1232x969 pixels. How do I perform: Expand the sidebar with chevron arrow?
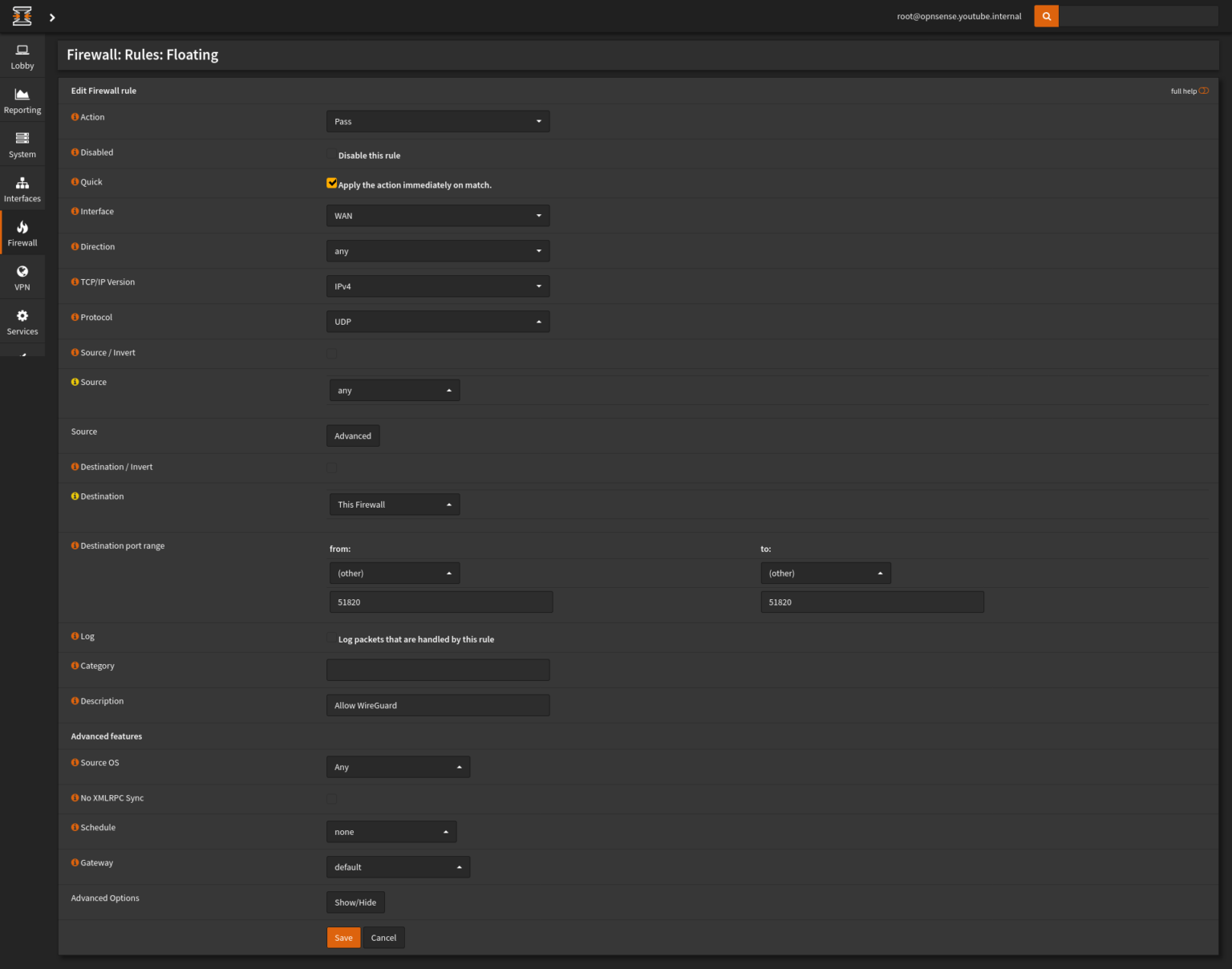click(x=52, y=18)
